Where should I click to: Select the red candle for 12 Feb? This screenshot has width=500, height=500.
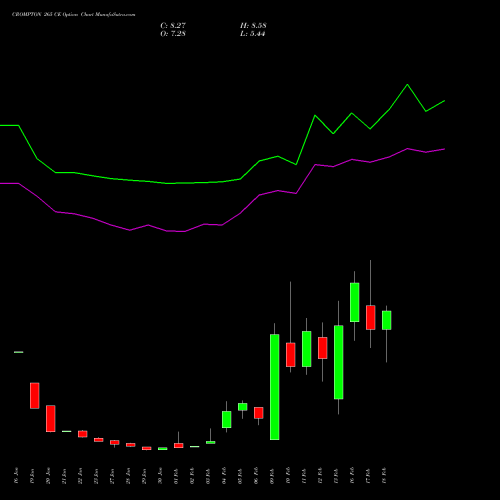tap(323, 348)
